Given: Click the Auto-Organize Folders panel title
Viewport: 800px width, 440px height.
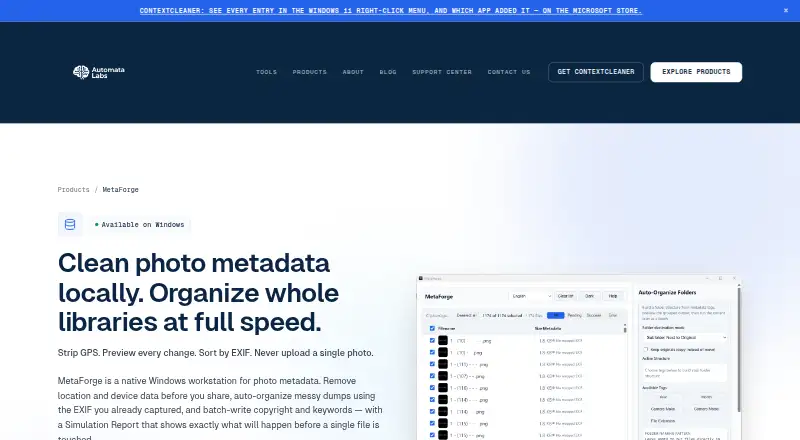Looking at the screenshot, I should coord(667,292).
